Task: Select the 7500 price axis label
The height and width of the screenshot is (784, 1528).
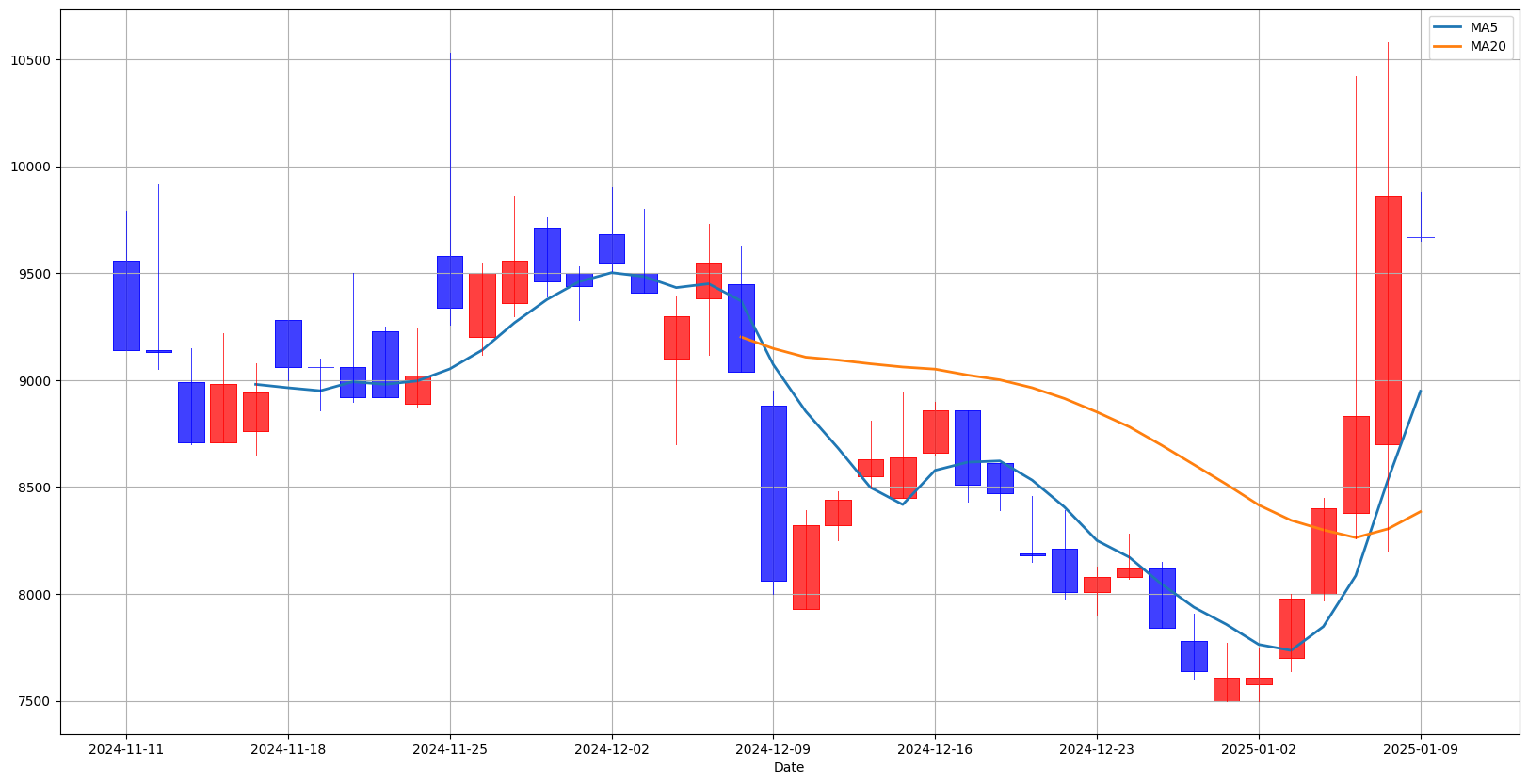Action: [38, 701]
